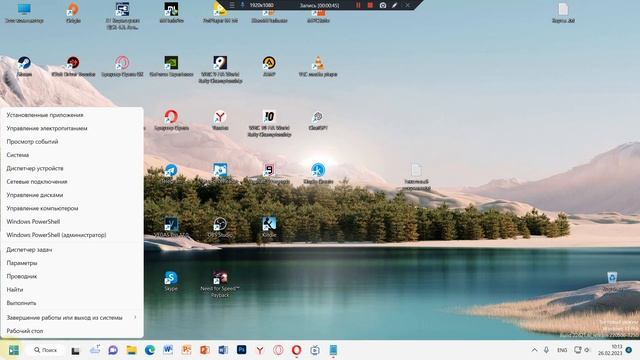Click the taskbar Поиск search box

point(46,350)
